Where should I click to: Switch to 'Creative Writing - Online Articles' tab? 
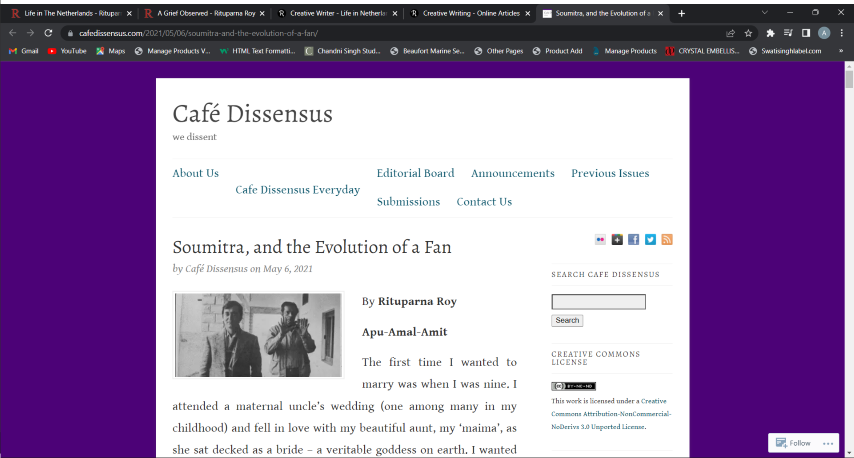pyautogui.click(x=471, y=14)
